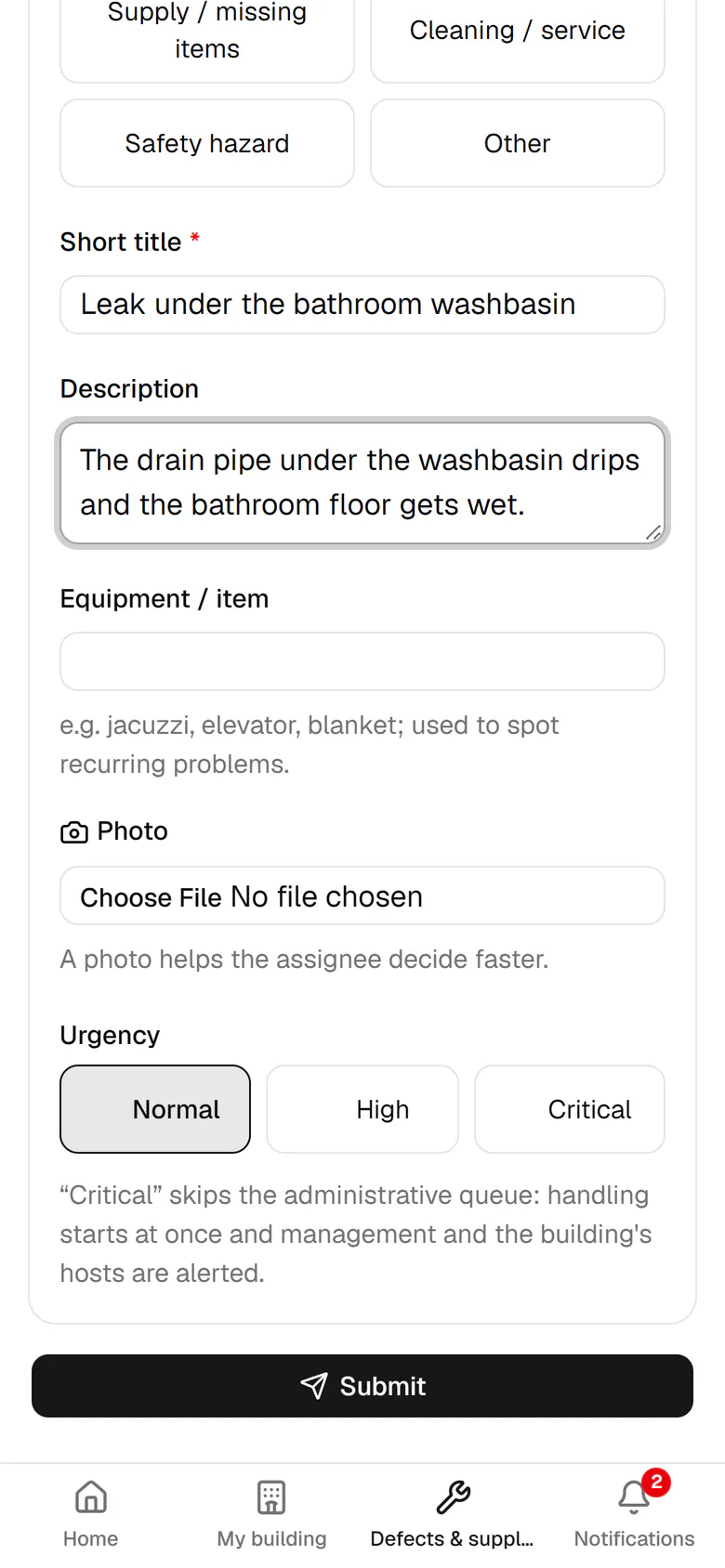Image resolution: width=725 pixels, height=1568 pixels.
Task: Set urgency to Critical
Action: (x=570, y=1109)
